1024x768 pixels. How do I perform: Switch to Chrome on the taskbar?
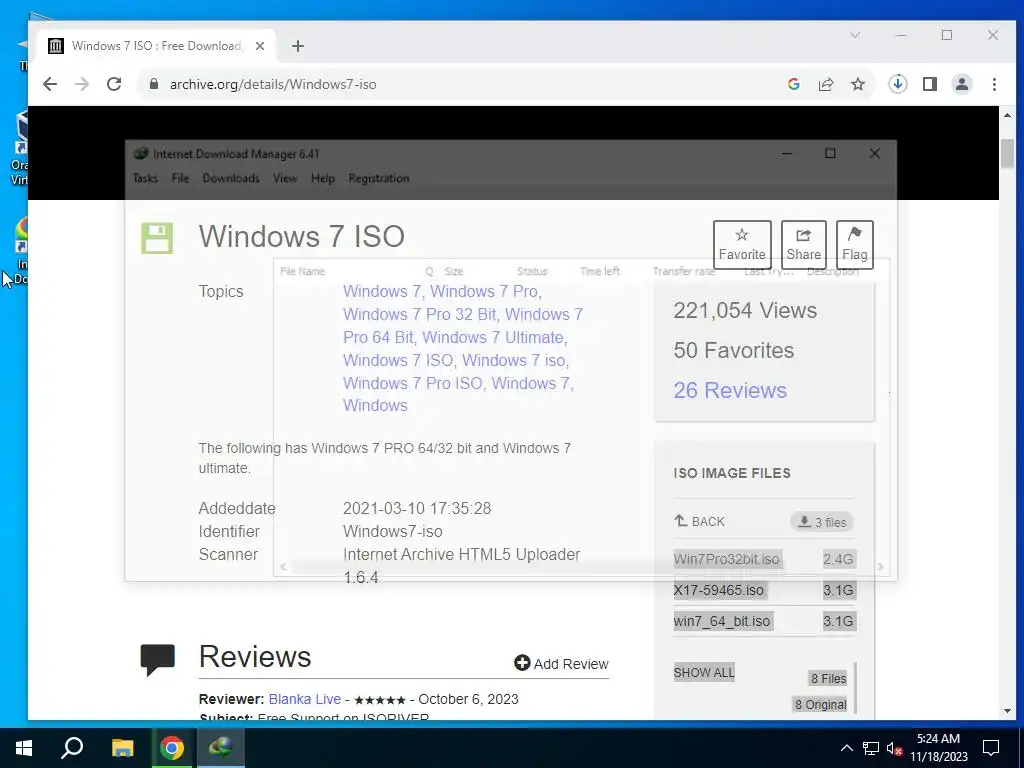[172, 748]
